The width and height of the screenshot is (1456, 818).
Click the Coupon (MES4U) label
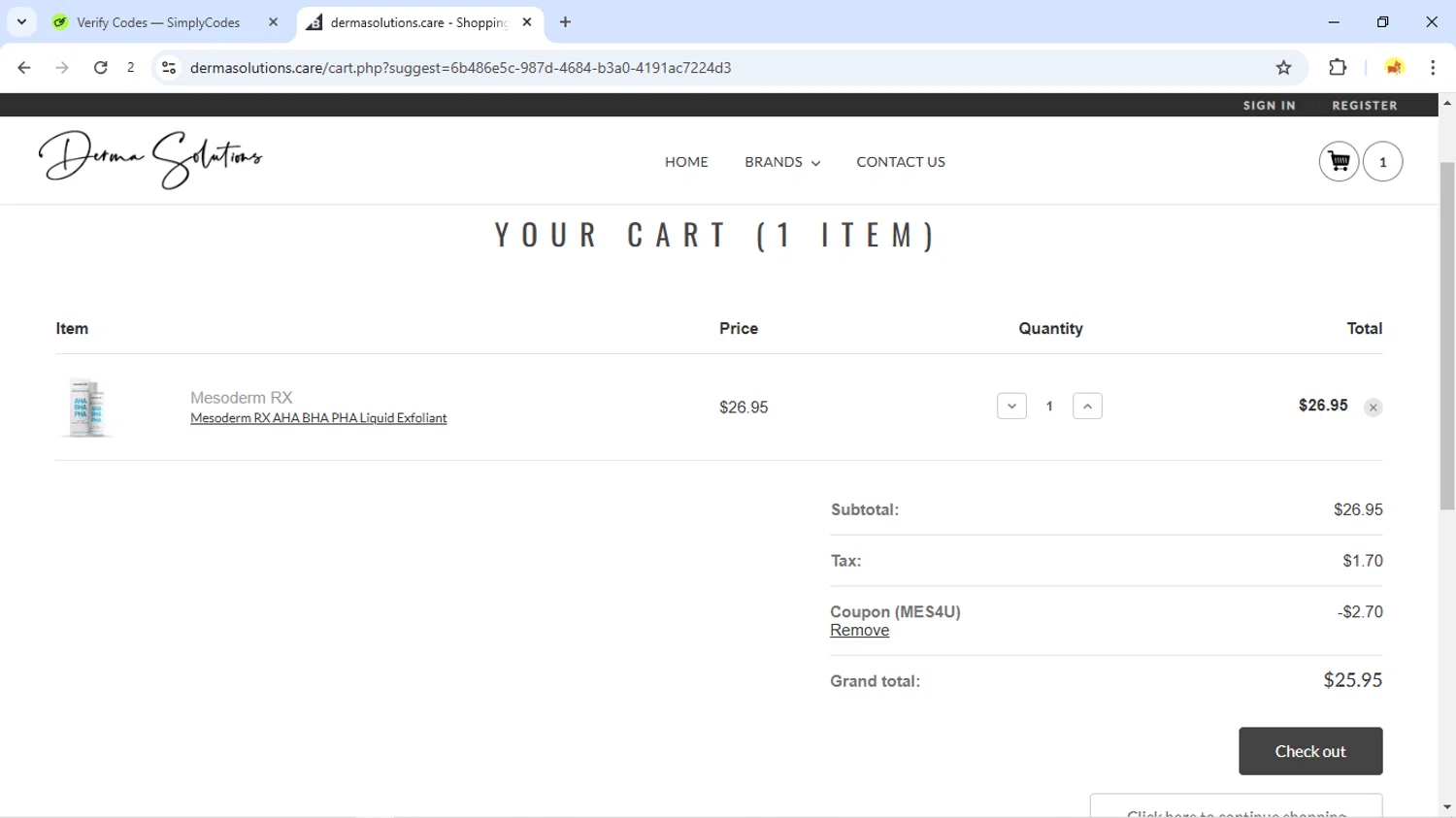[895, 612]
